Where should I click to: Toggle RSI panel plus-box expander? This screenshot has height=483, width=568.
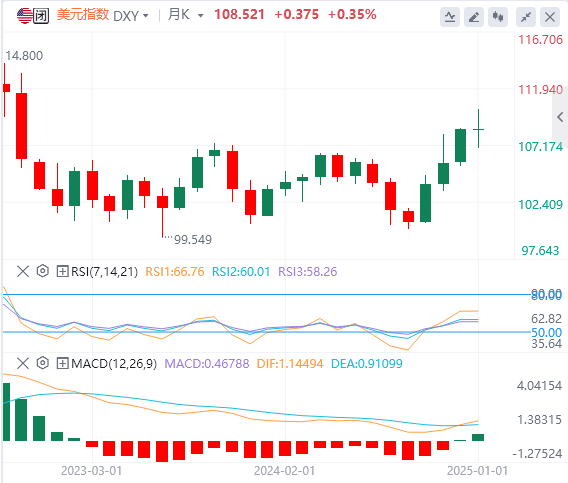pos(62,271)
